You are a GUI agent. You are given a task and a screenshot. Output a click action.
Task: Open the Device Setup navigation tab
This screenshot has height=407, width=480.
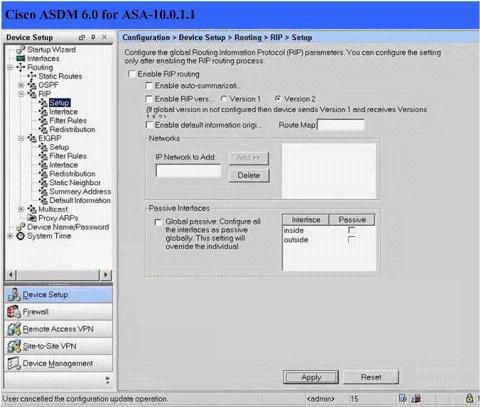(x=58, y=295)
